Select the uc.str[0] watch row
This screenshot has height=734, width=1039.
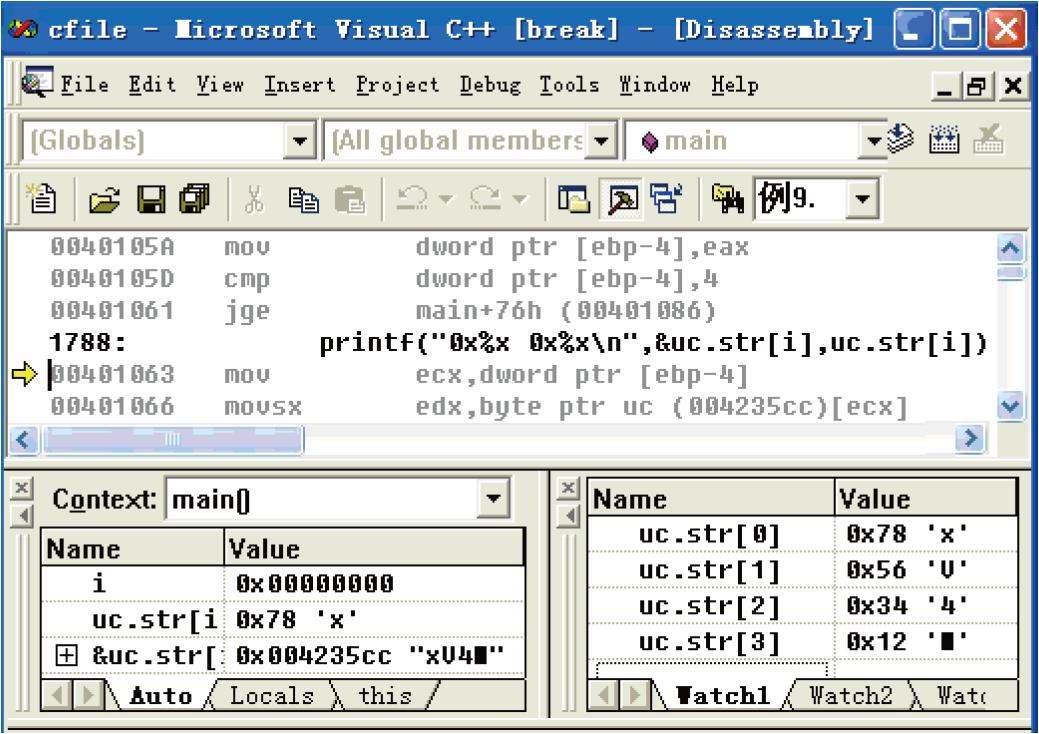coord(802,534)
